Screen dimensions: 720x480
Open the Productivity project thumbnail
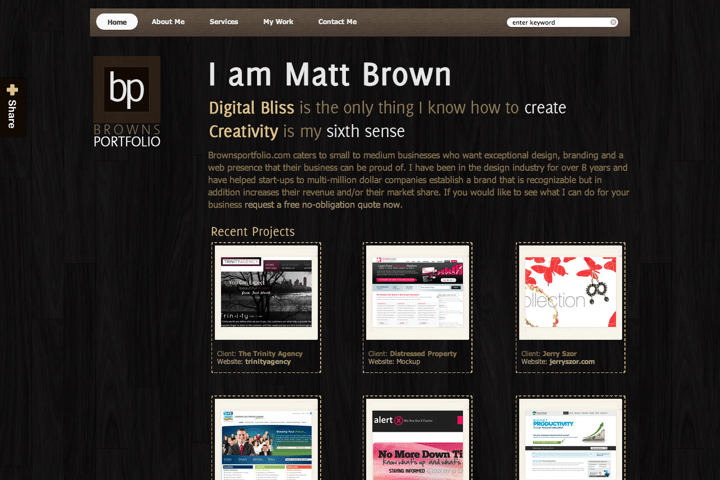[x=570, y=440]
